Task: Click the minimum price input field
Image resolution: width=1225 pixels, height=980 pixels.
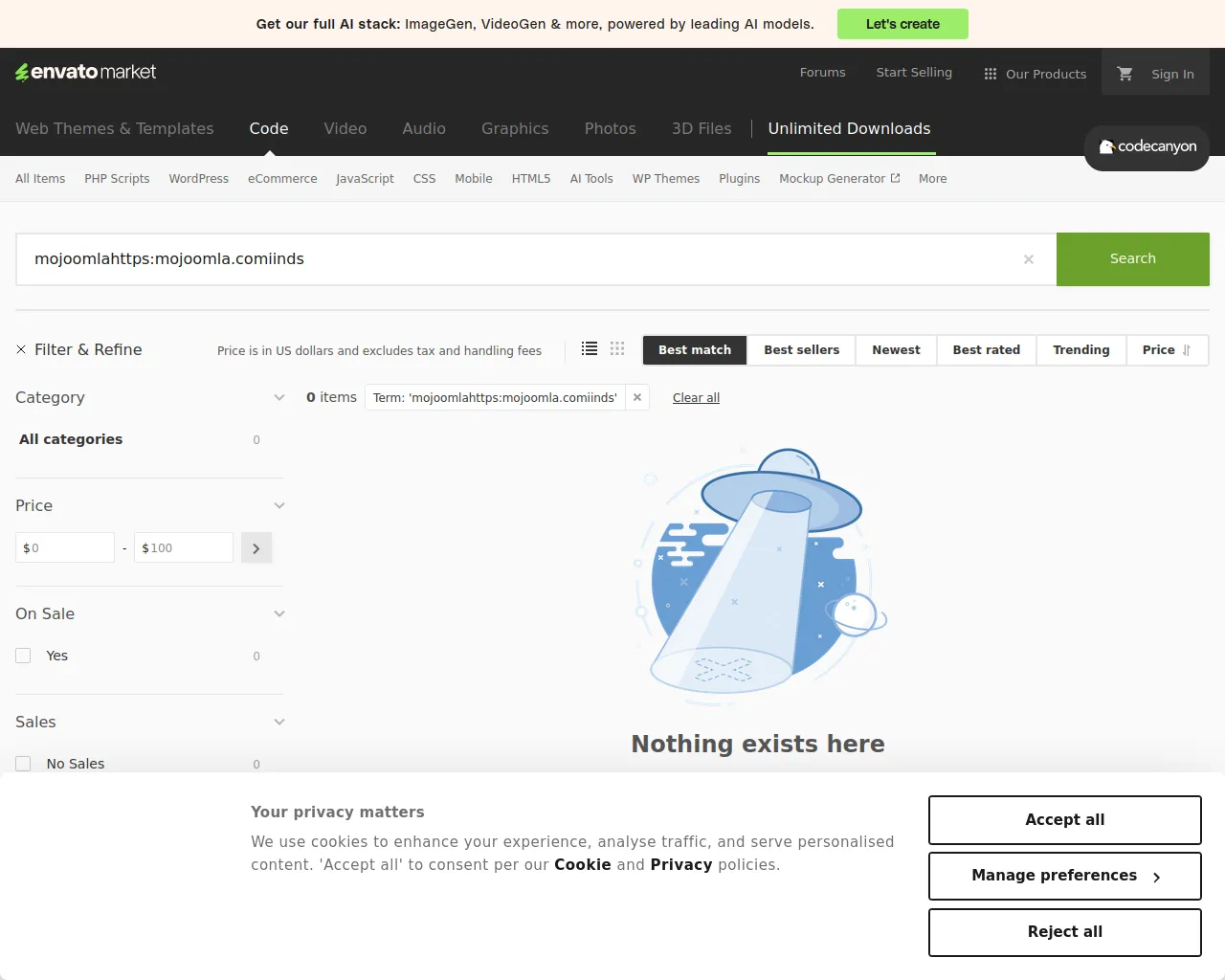Action: coord(65,547)
